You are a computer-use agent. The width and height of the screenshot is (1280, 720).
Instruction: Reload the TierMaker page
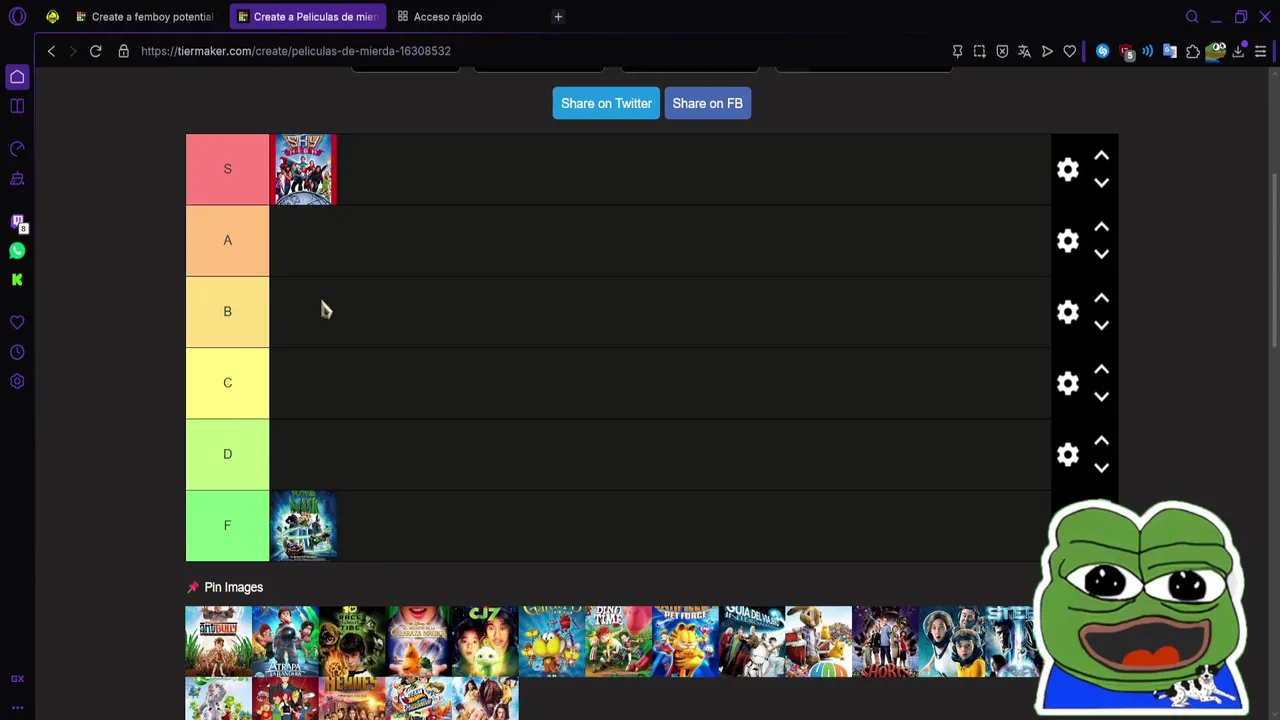[95, 51]
